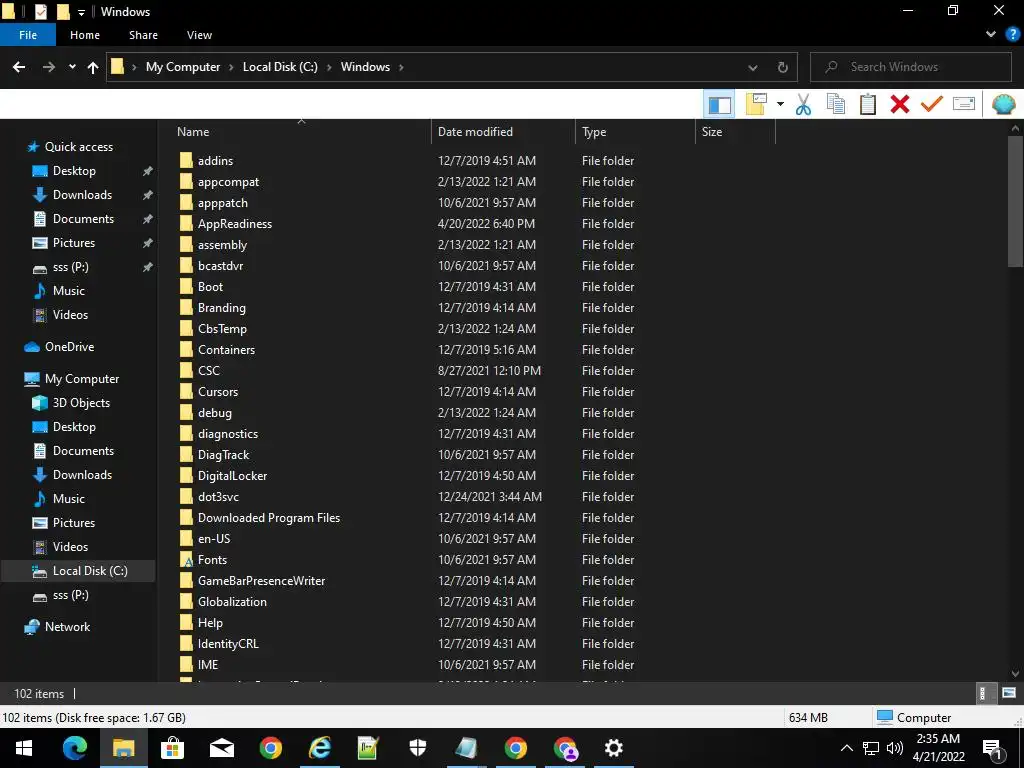Open the File menu
The image size is (1024, 768).
pos(28,35)
